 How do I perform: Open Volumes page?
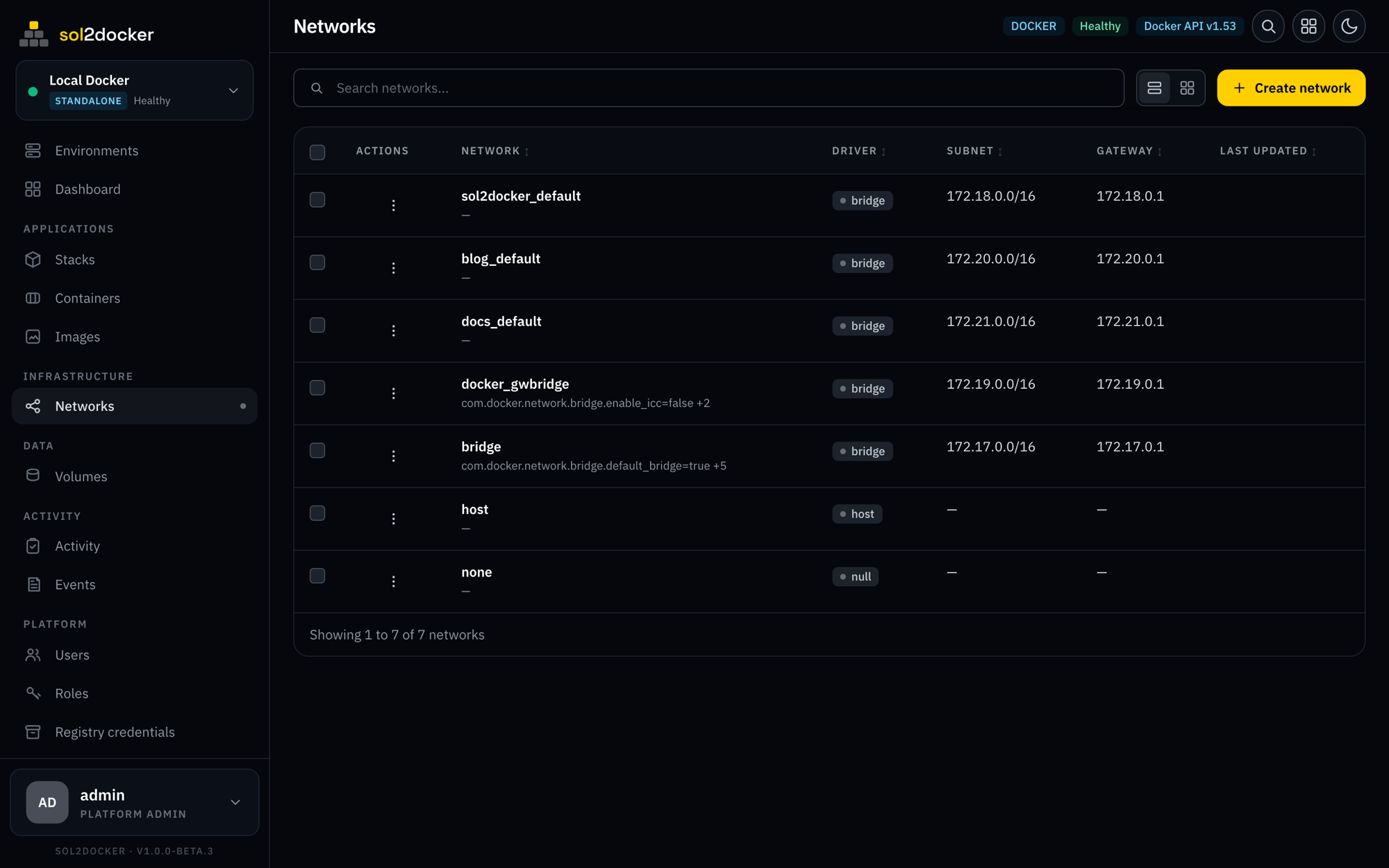pyautogui.click(x=135, y=476)
